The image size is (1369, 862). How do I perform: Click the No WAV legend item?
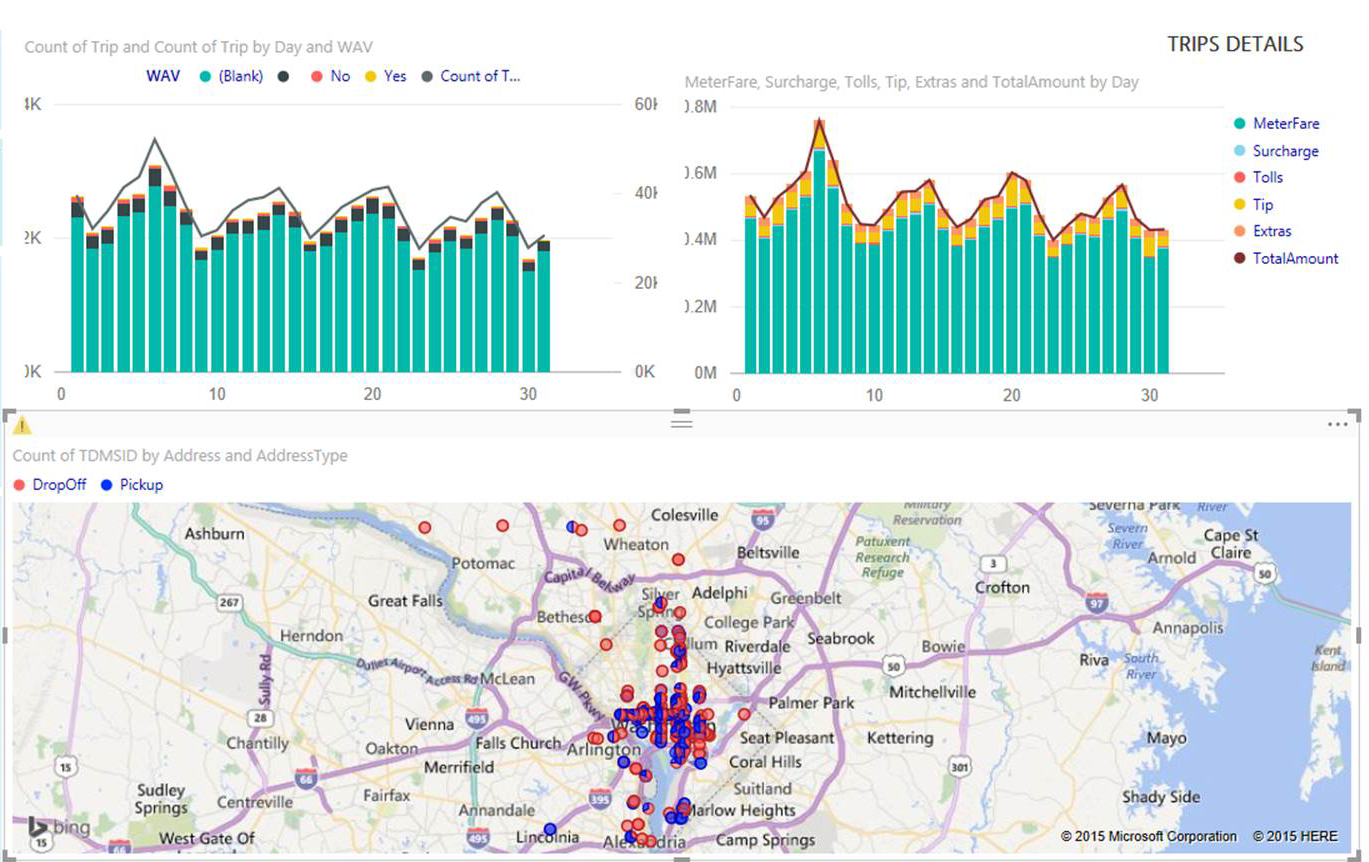coord(330,76)
